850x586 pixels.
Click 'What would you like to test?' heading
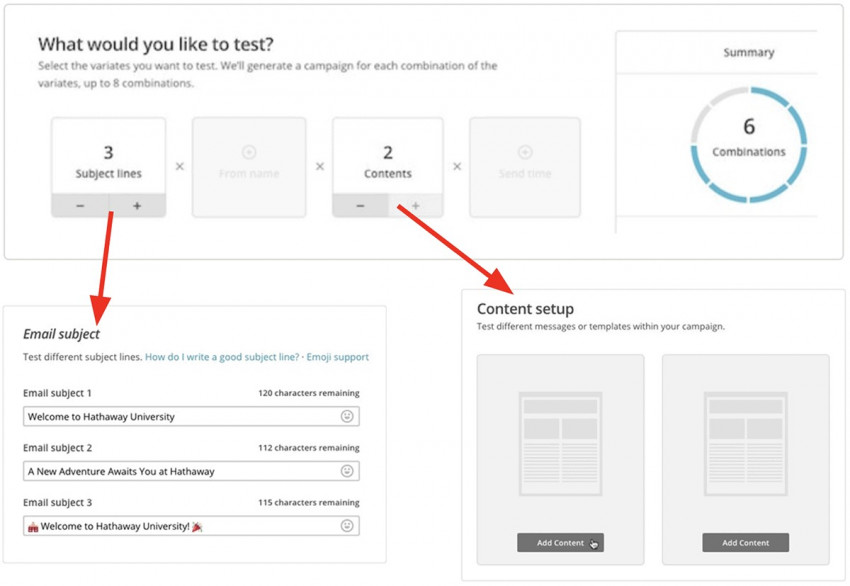click(x=156, y=44)
